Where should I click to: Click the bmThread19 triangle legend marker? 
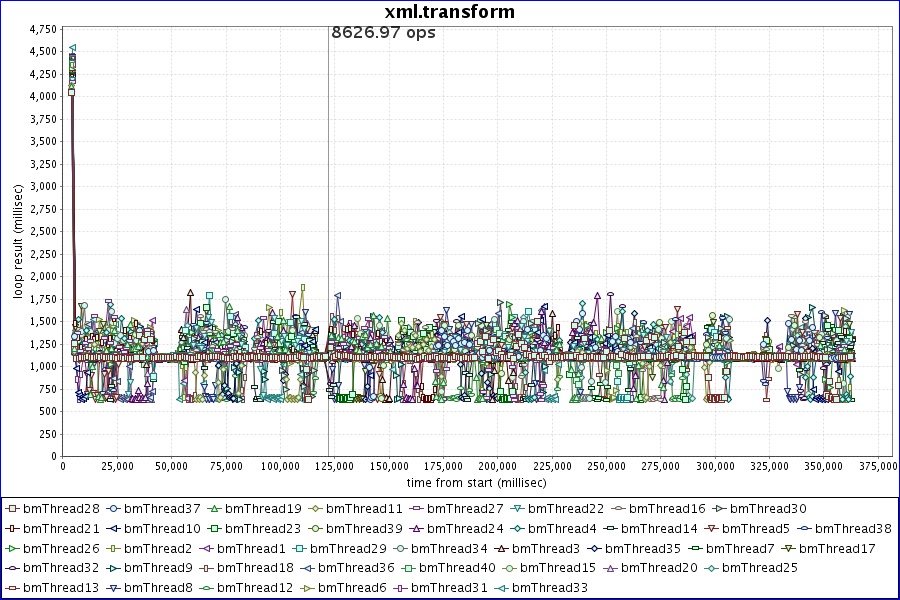[214, 509]
